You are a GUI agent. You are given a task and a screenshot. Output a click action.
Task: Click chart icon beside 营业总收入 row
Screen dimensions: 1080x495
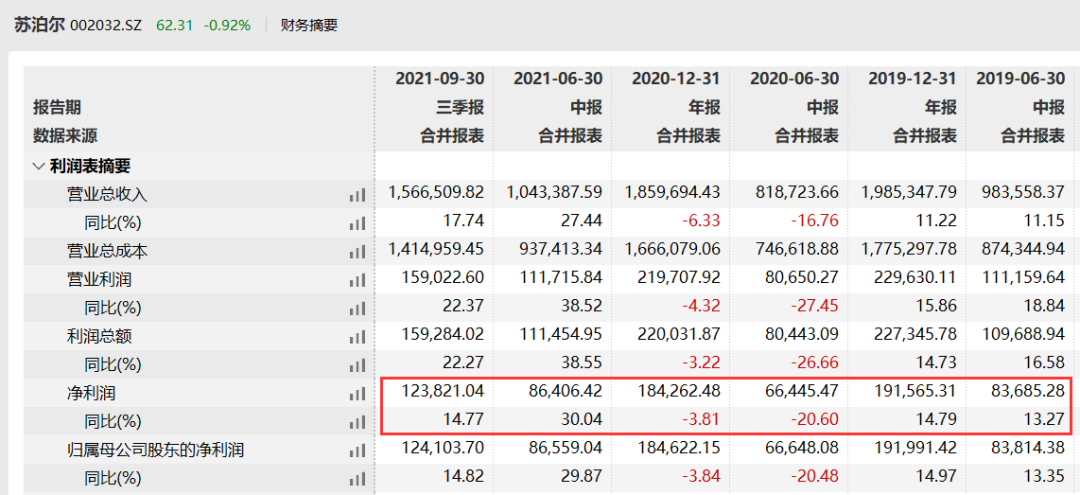tap(357, 195)
